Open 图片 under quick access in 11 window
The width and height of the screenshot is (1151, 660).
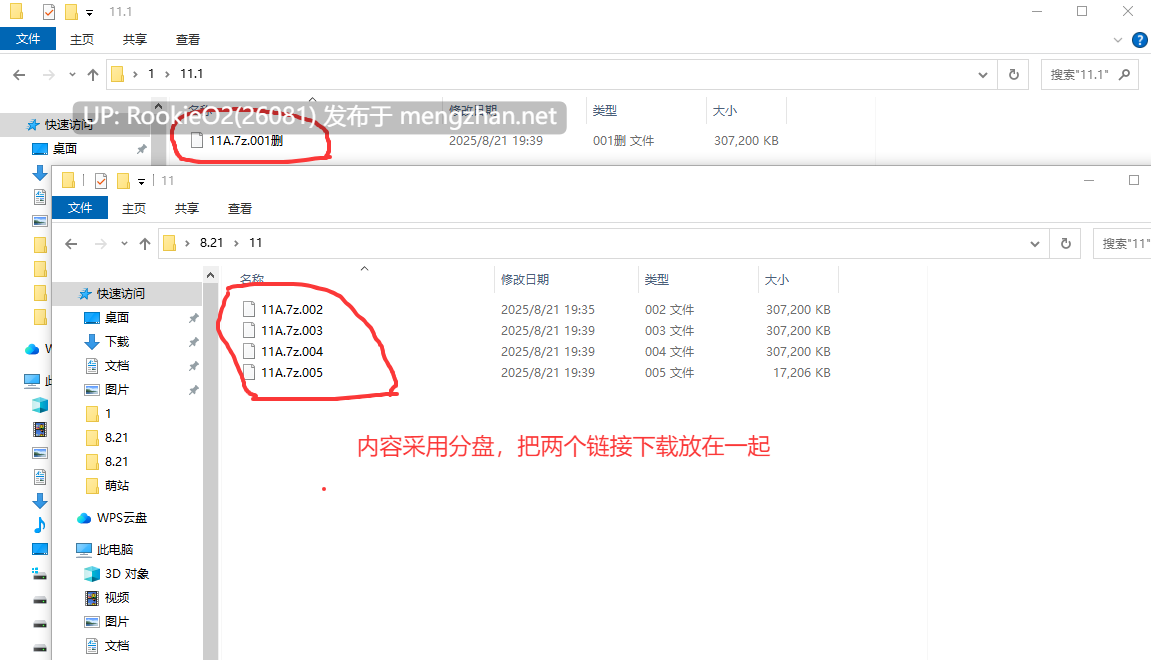(117, 390)
